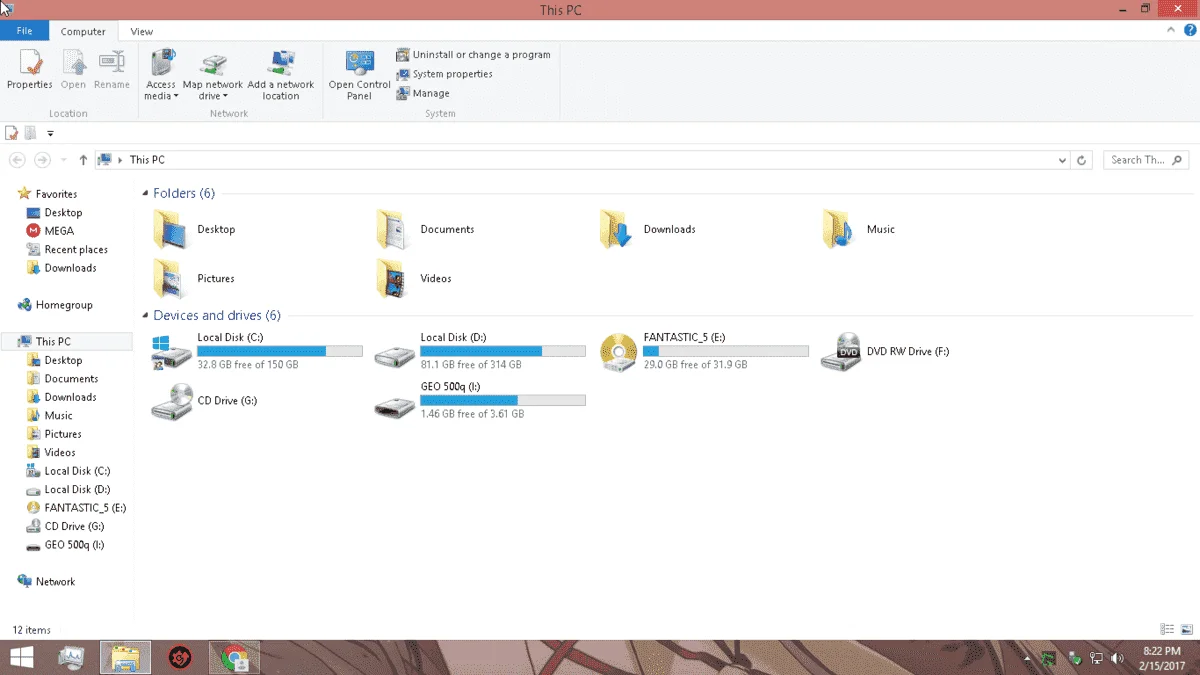Open the File tab

pyautogui.click(x=24, y=31)
